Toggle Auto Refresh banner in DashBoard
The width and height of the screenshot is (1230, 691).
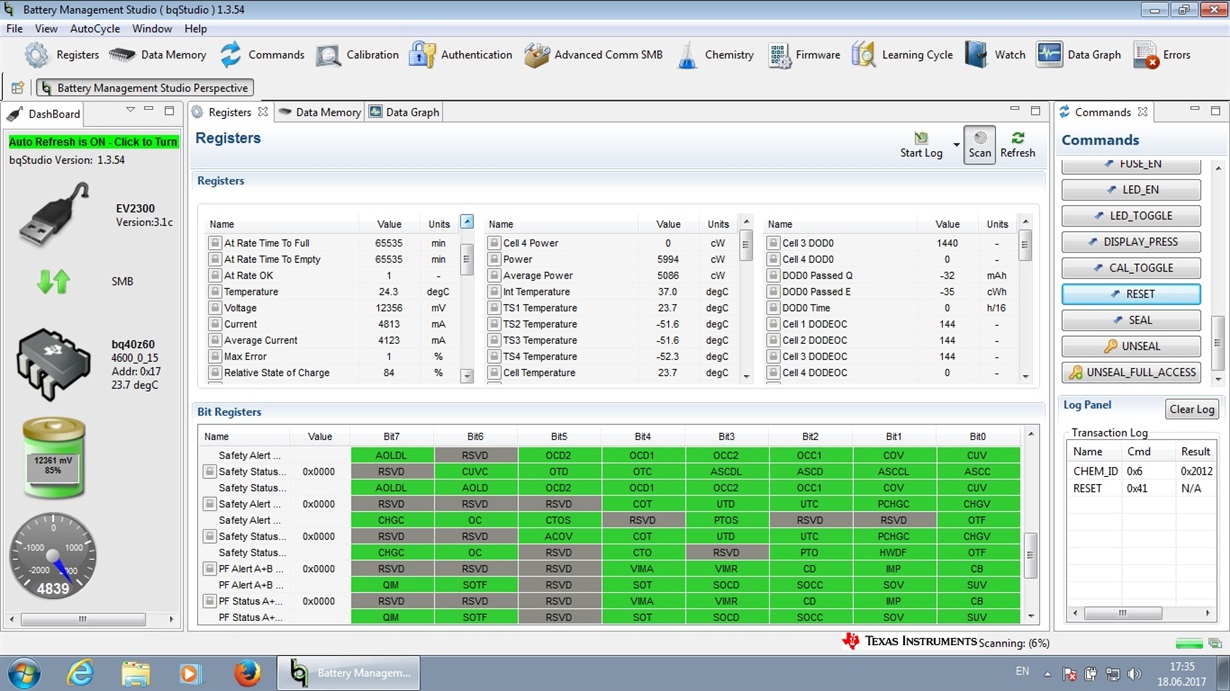pos(93,142)
